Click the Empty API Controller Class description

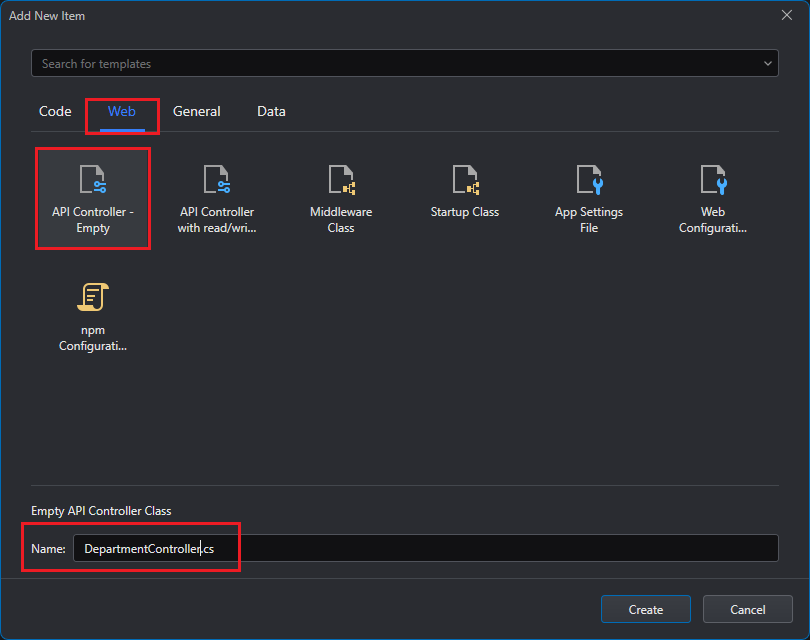[x=101, y=511]
